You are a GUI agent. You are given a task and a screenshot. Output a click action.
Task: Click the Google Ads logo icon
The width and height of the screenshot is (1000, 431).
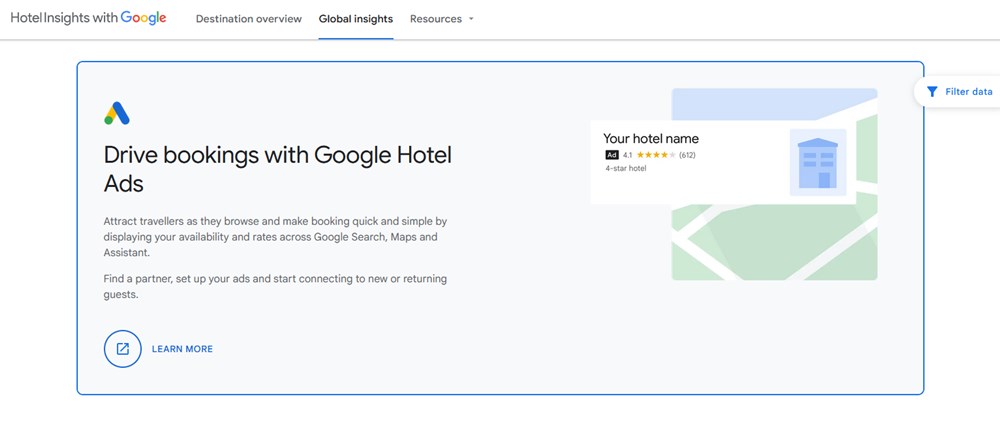(x=117, y=113)
